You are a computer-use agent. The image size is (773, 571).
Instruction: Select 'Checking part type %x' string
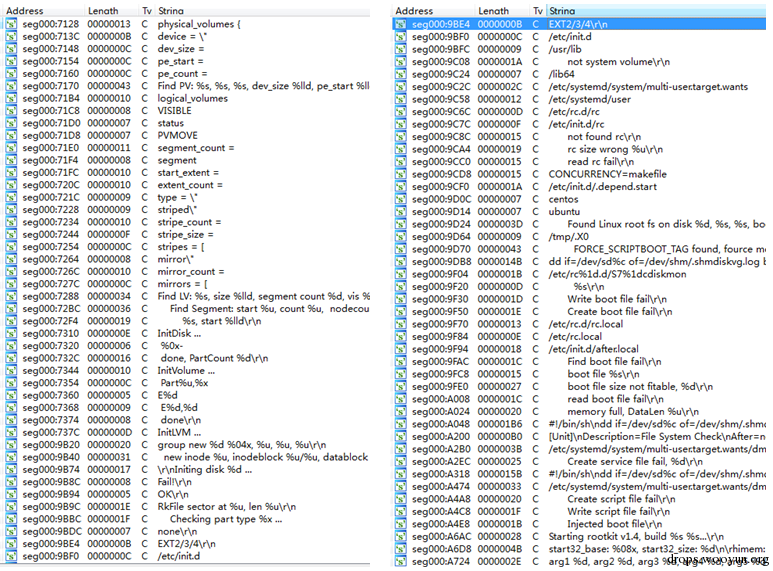click(226, 519)
